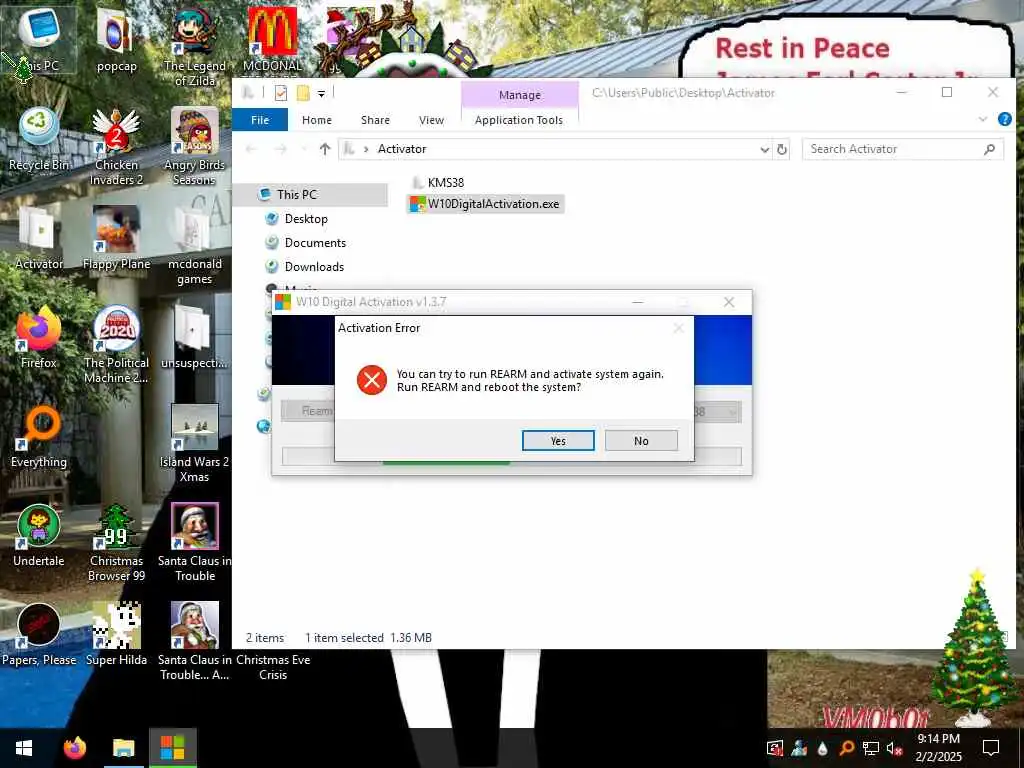This screenshot has width=1024, height=768.
Task: Open File Explorer from the taskbar
Action: [x=123, y=748]
